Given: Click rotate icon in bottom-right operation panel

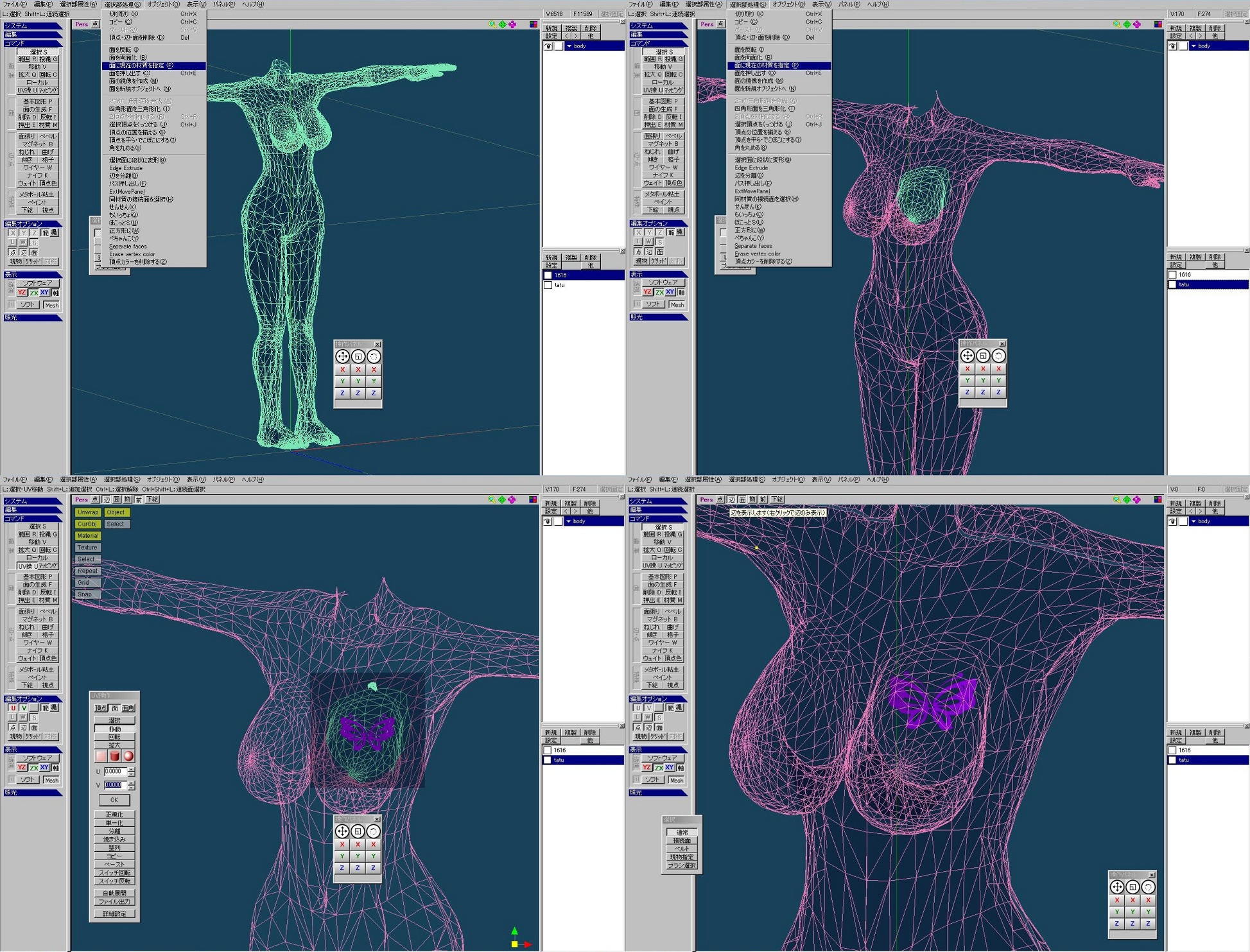Looking at the screenshot, I should (x=1148, y=887).
